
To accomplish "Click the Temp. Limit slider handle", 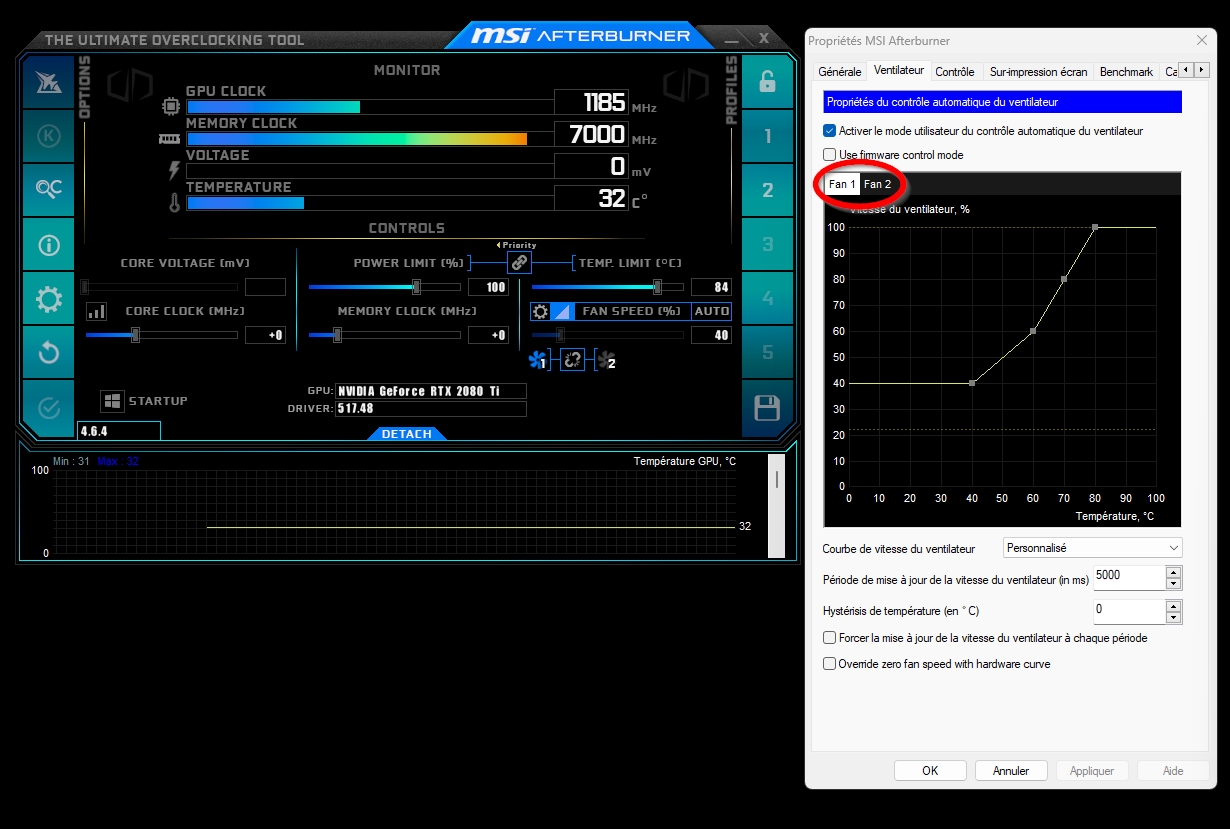I will (x=657, y=287).
